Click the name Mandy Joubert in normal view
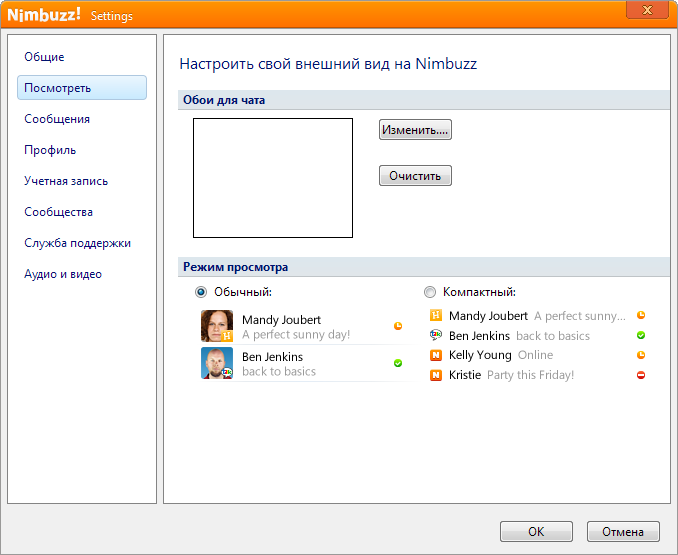Image resolution: width=678 pixels, height=555 pixels. click(281, 320)
